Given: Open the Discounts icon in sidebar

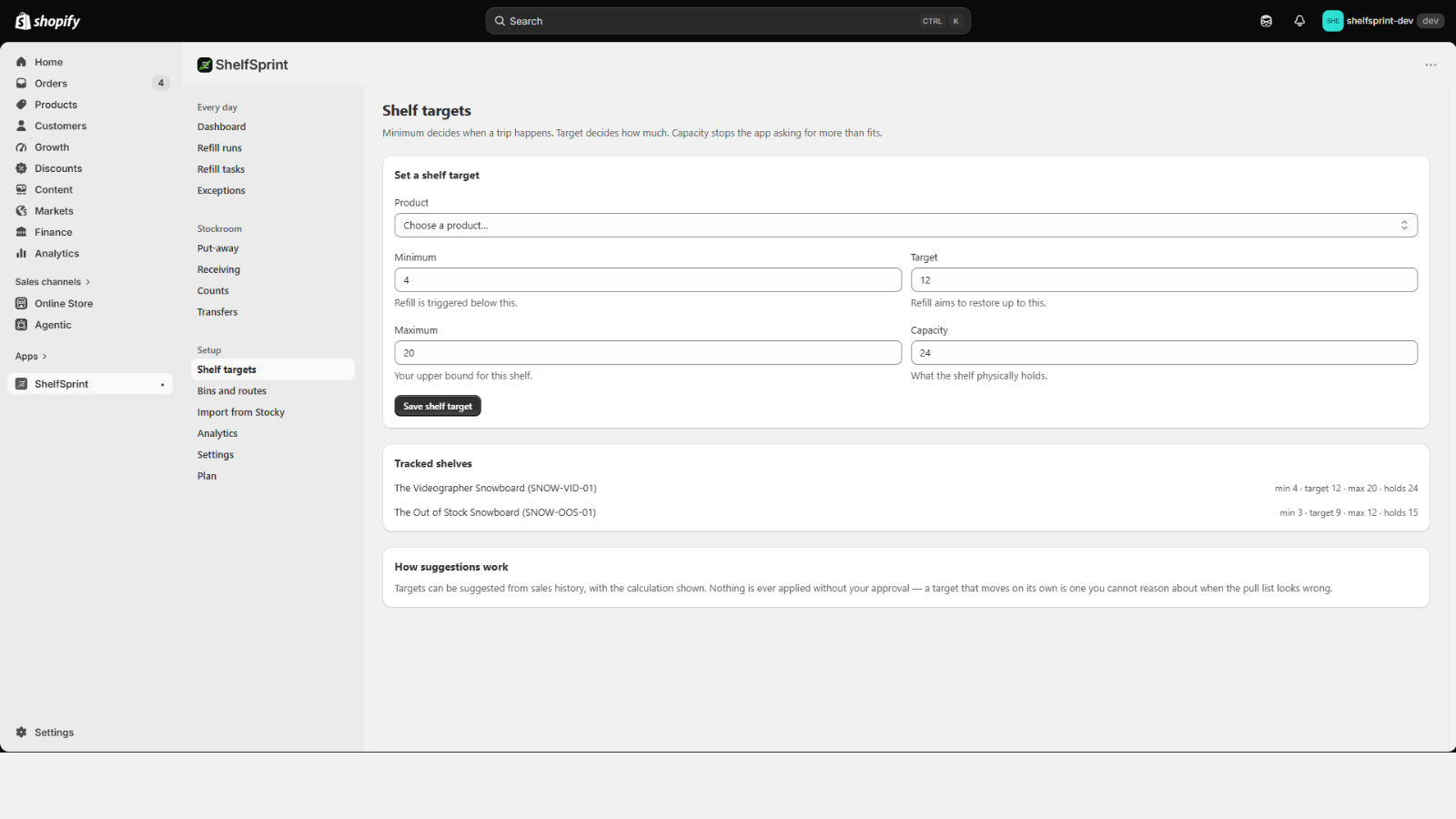Looking at the screenshot, I should tap(21, 168).
